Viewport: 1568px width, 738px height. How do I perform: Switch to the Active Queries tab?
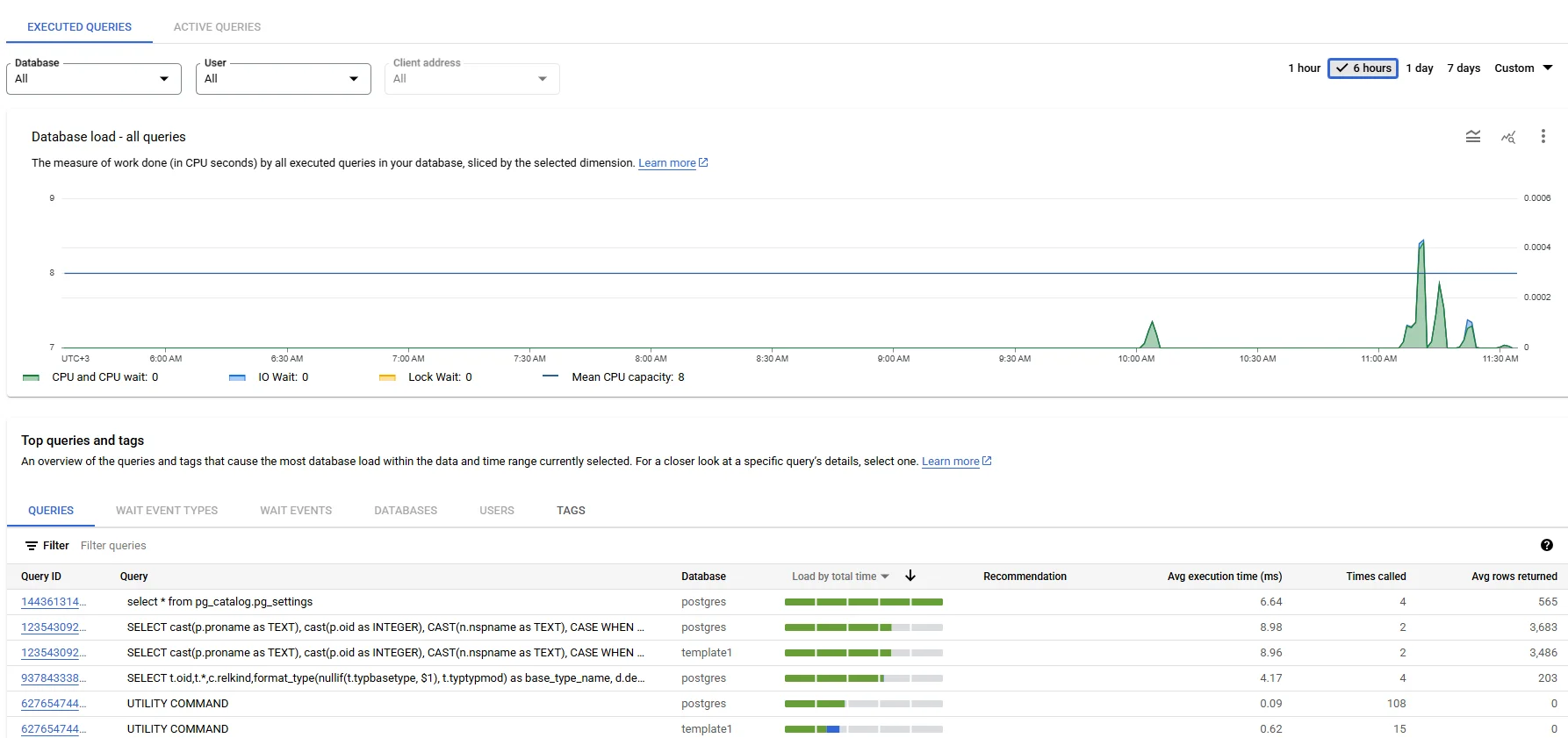pyautogui.click(x=217, y=27)
